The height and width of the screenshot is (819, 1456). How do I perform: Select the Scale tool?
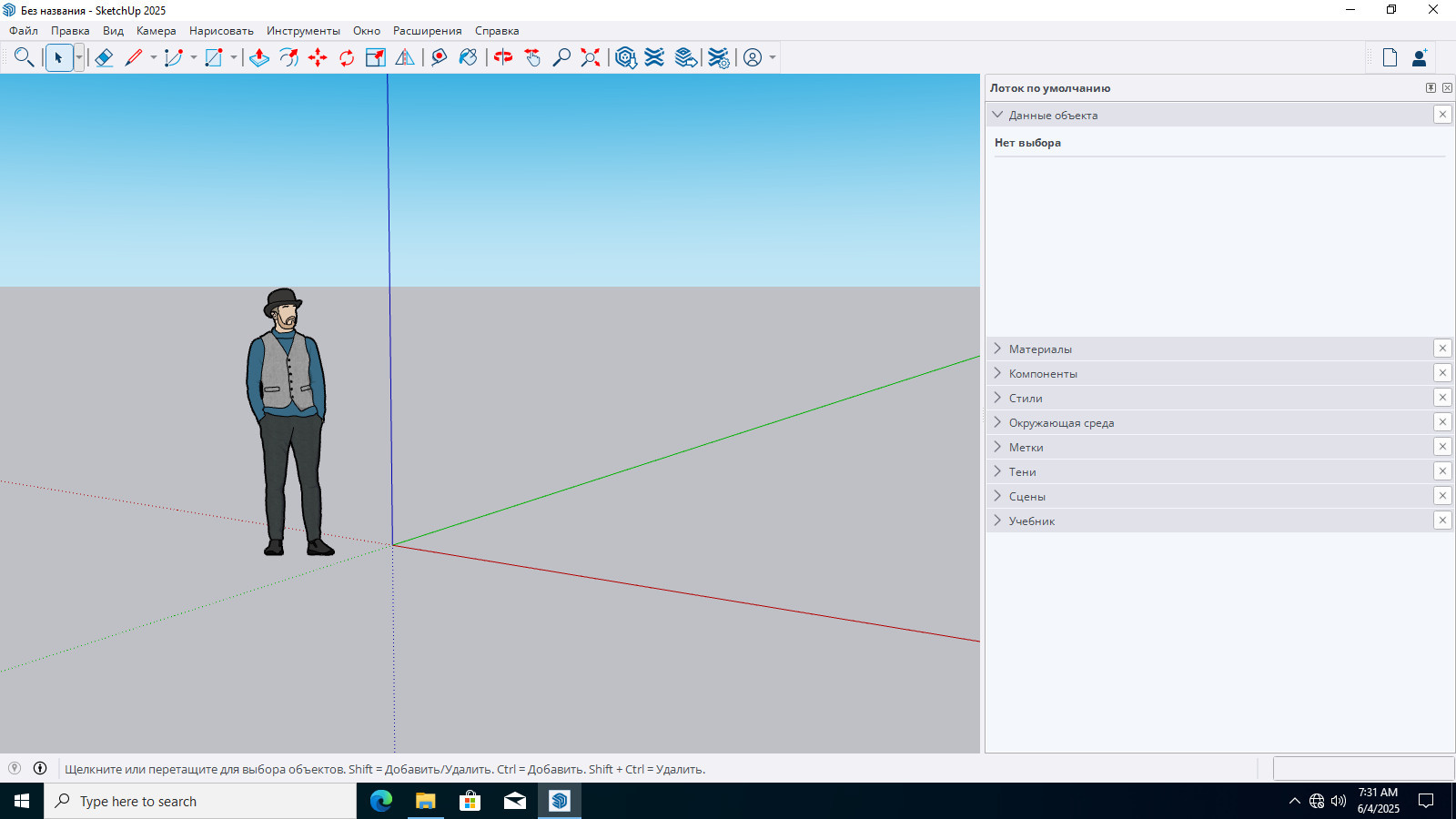[x=376, y=57]
